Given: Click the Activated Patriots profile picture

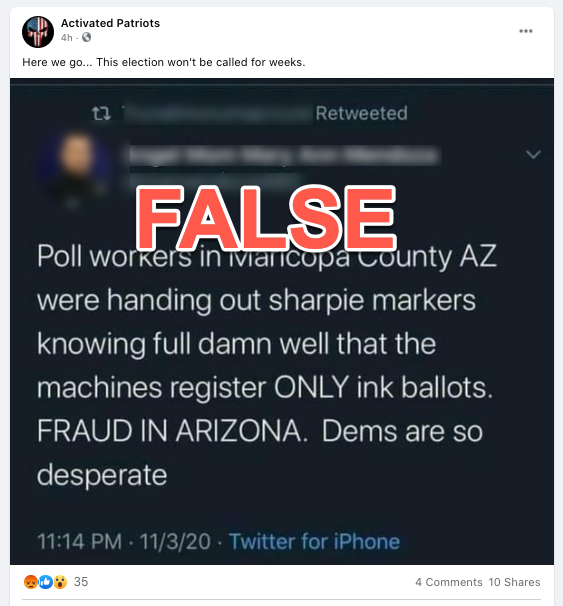Looking at the screenshot, I should [x=38, y=32].
